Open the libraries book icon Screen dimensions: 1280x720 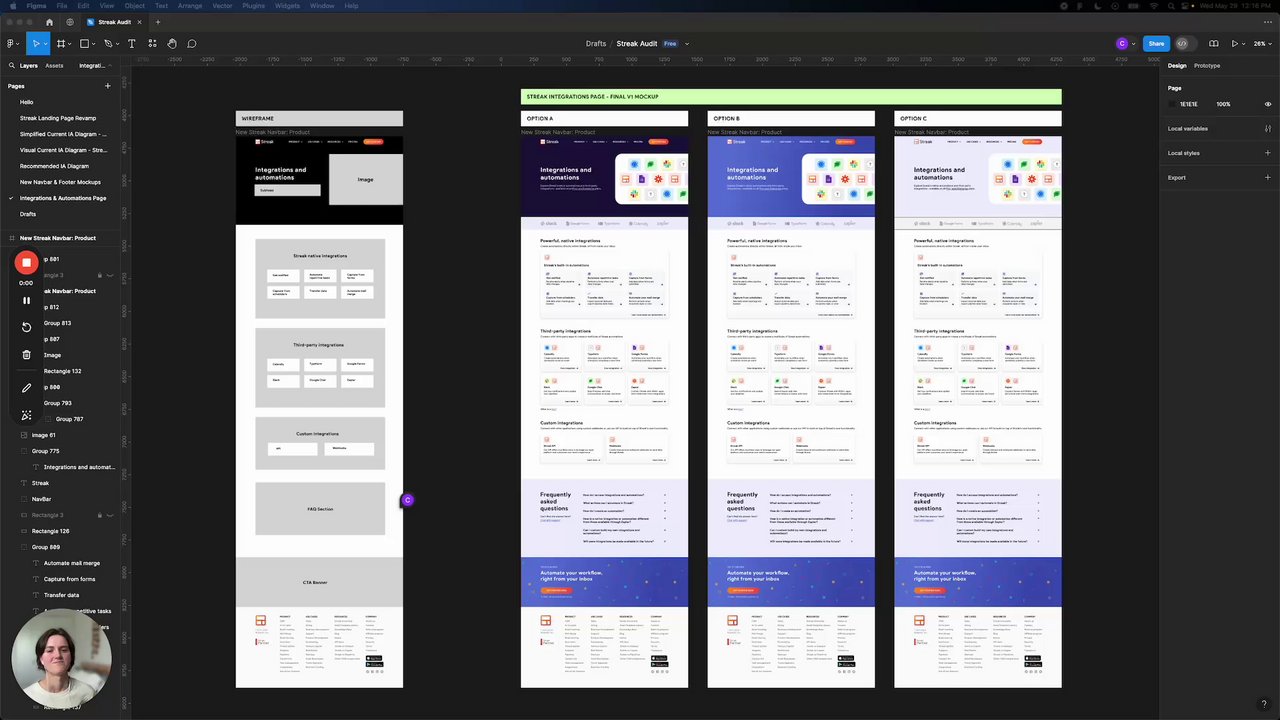pyautogui.click(x=1213, y=43)
